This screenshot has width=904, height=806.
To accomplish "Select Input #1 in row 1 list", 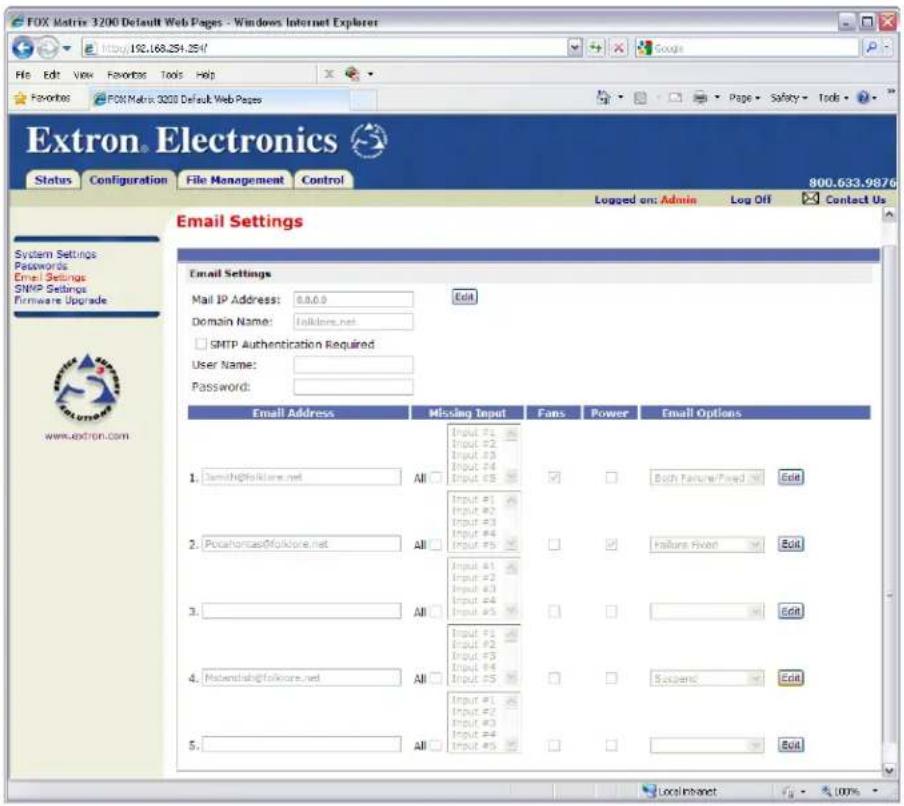I will pos(473,432).
